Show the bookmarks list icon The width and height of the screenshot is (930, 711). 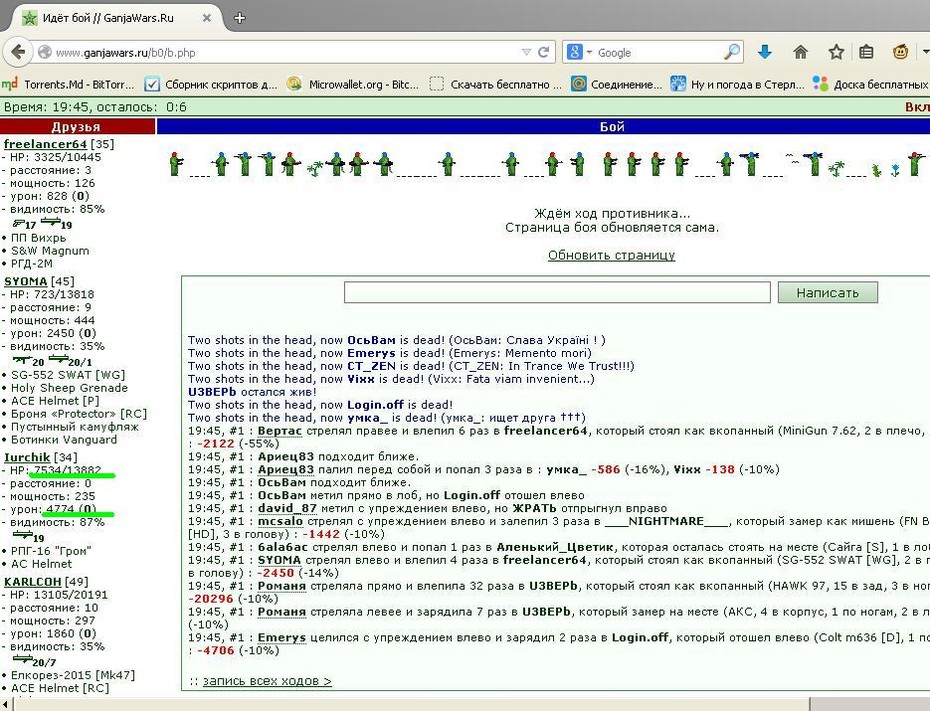tap(867, 52)
